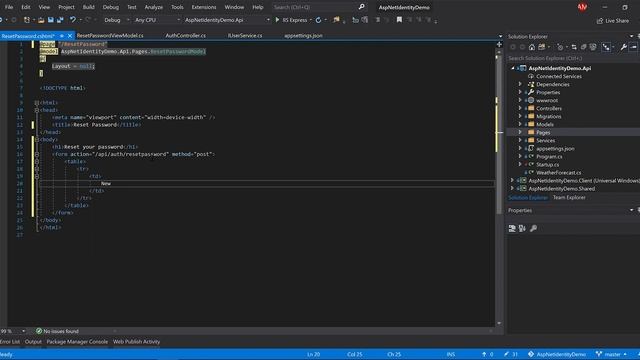Click Collapse All icon in Solution Explorer
Image resolution: width=640 pixels, height=360 pixels.
584,47
